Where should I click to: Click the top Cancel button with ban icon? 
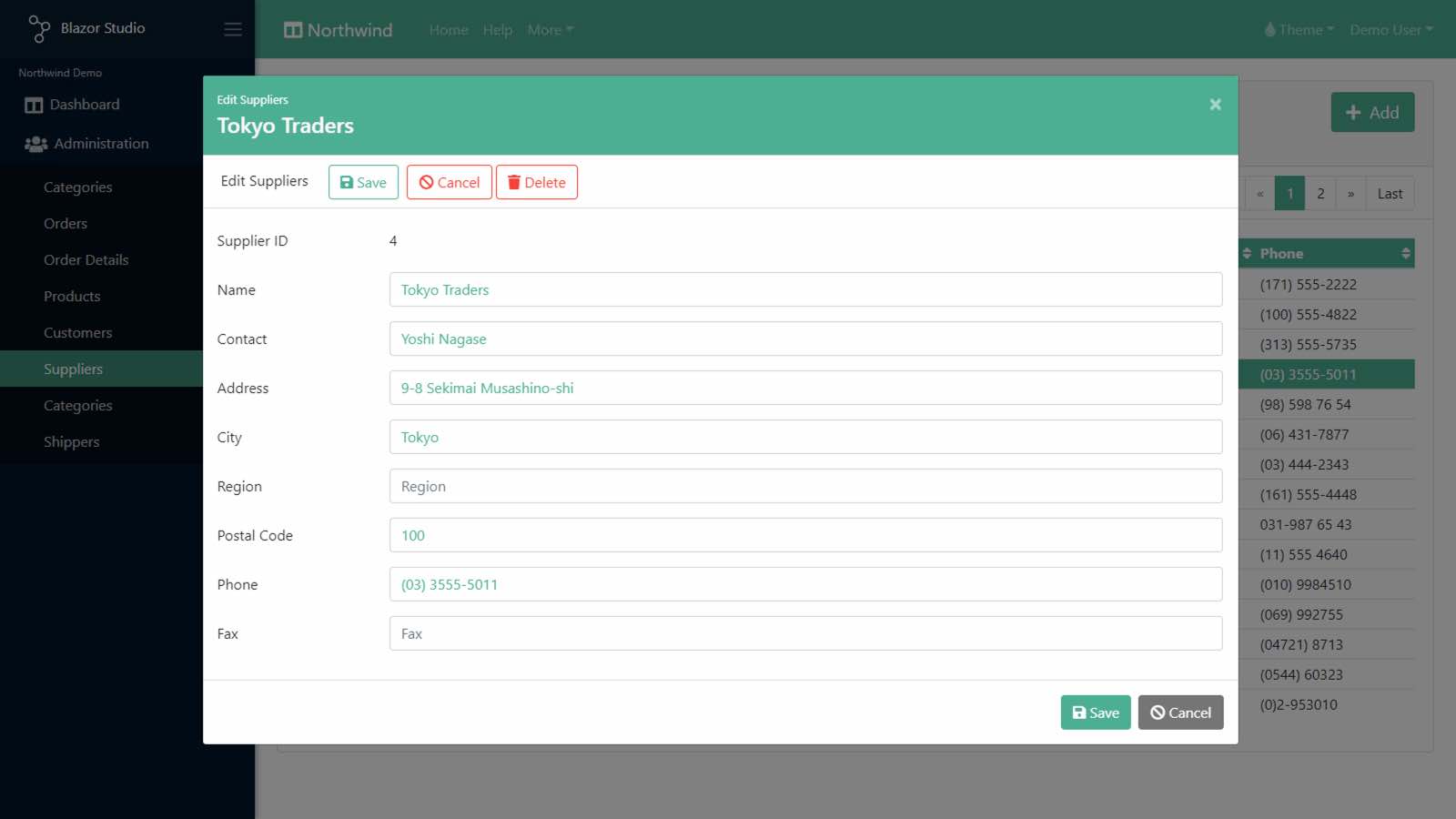pyautogui.click(x=450, y=182)
